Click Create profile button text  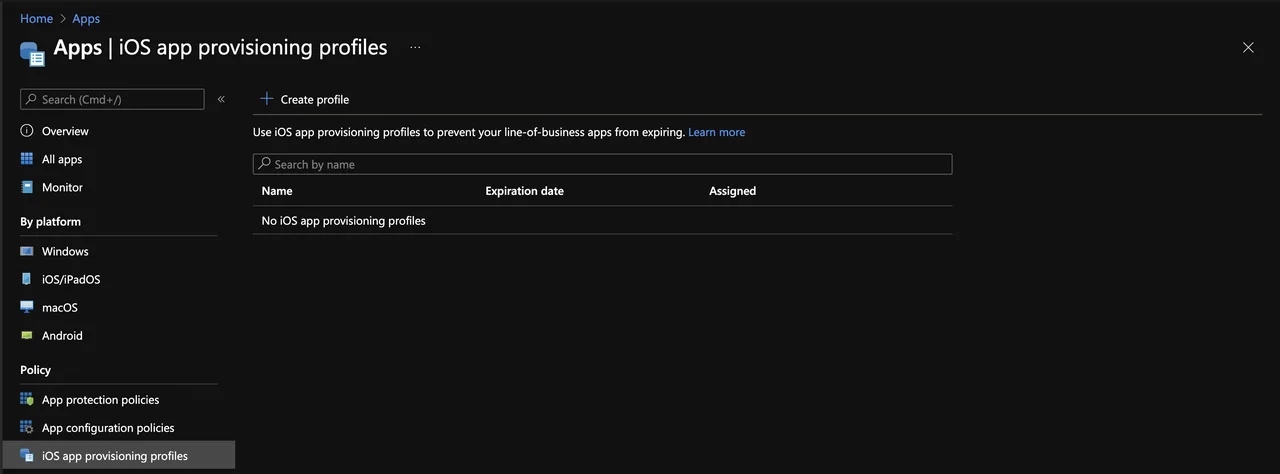pos(315,99)
